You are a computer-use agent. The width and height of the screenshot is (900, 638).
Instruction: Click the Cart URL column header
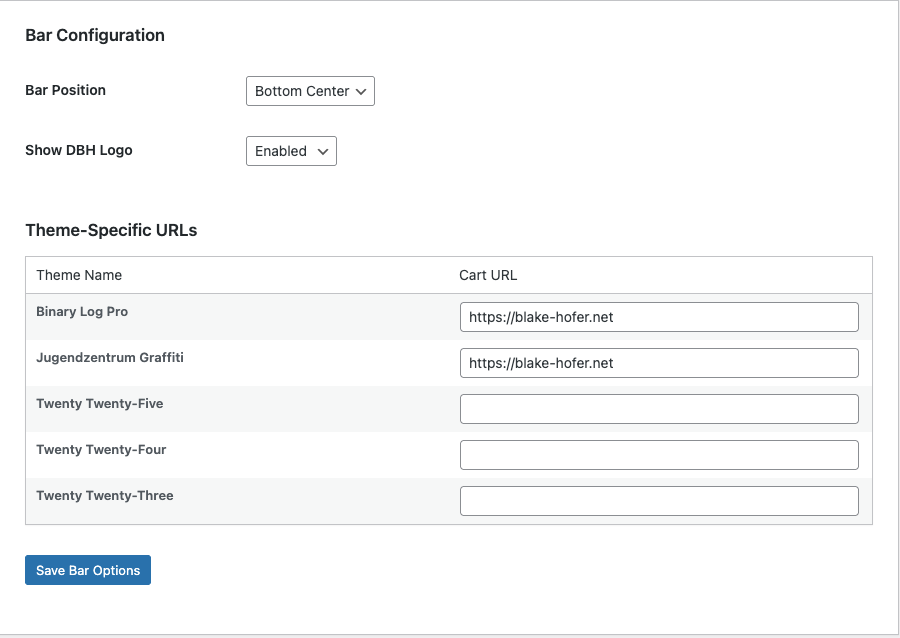tap(488, 275)
